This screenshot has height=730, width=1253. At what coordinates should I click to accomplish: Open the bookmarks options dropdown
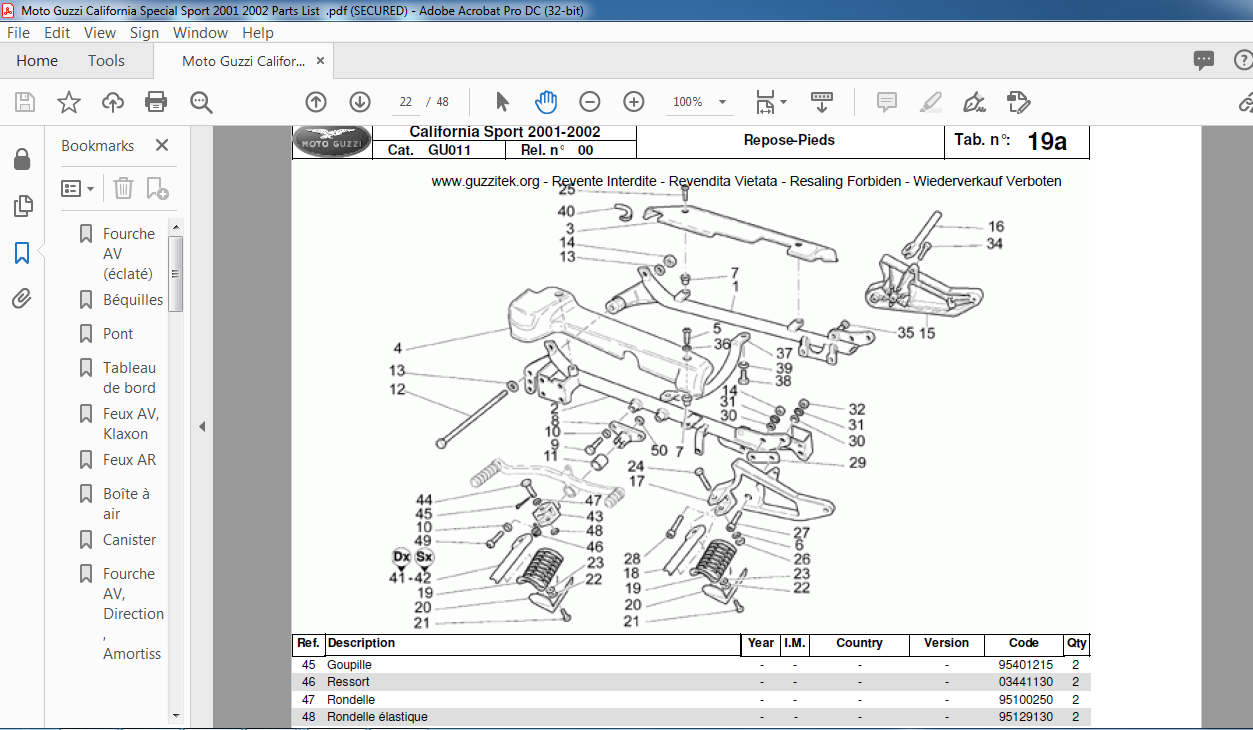click(78, 188)
